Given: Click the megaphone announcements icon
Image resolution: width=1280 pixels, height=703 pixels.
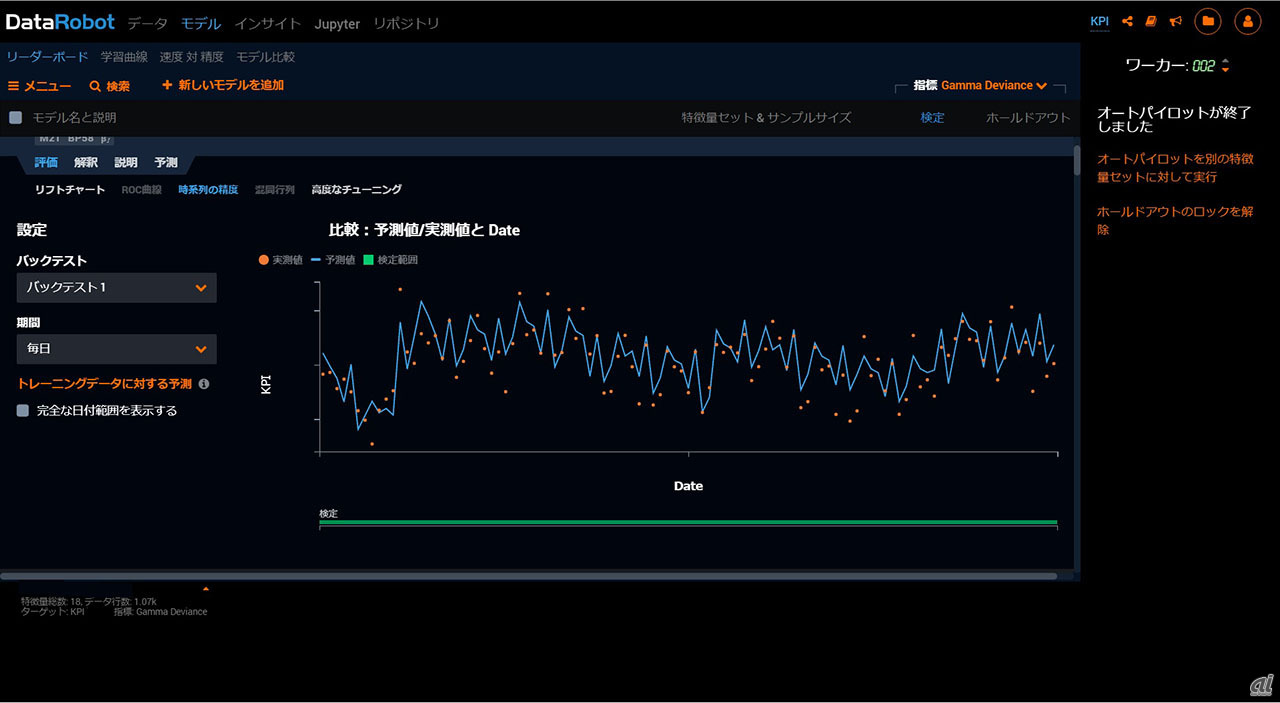Looking at the screenshot, I should point(1175,21).
